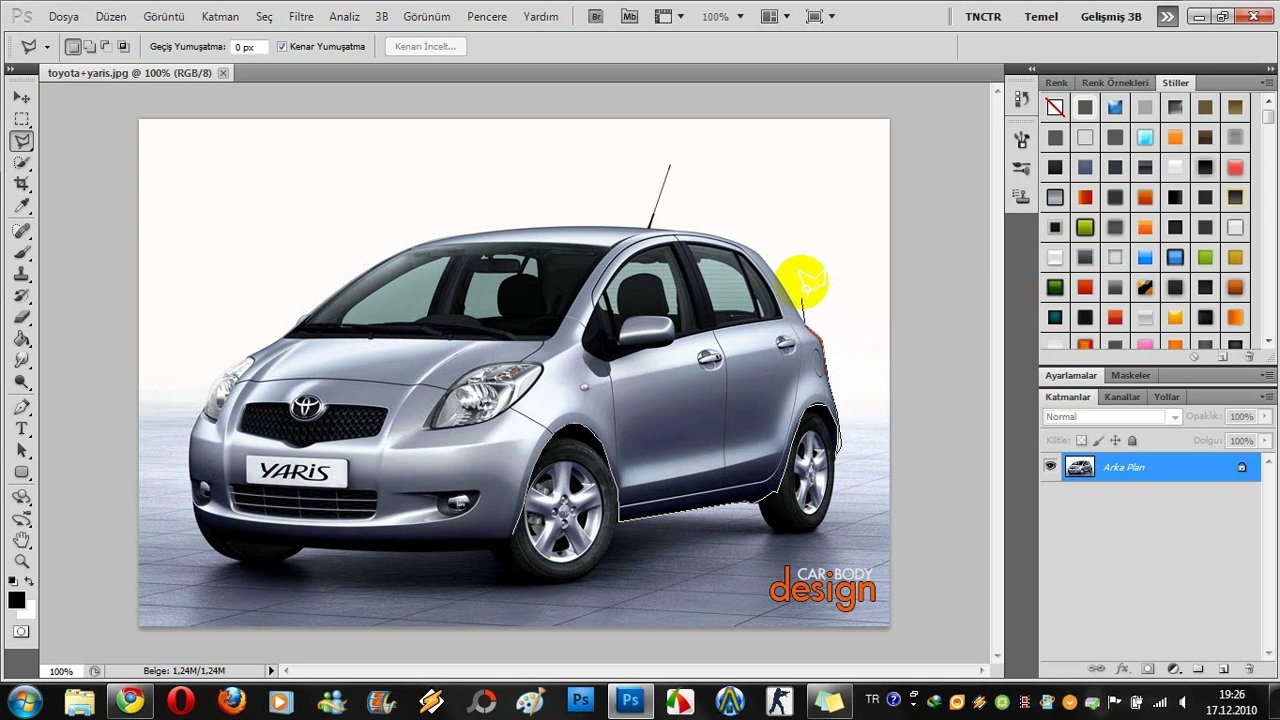The width and height of the screenshot is (1280, 720).
Task: Select the Zoom tool
Action: 21,561
